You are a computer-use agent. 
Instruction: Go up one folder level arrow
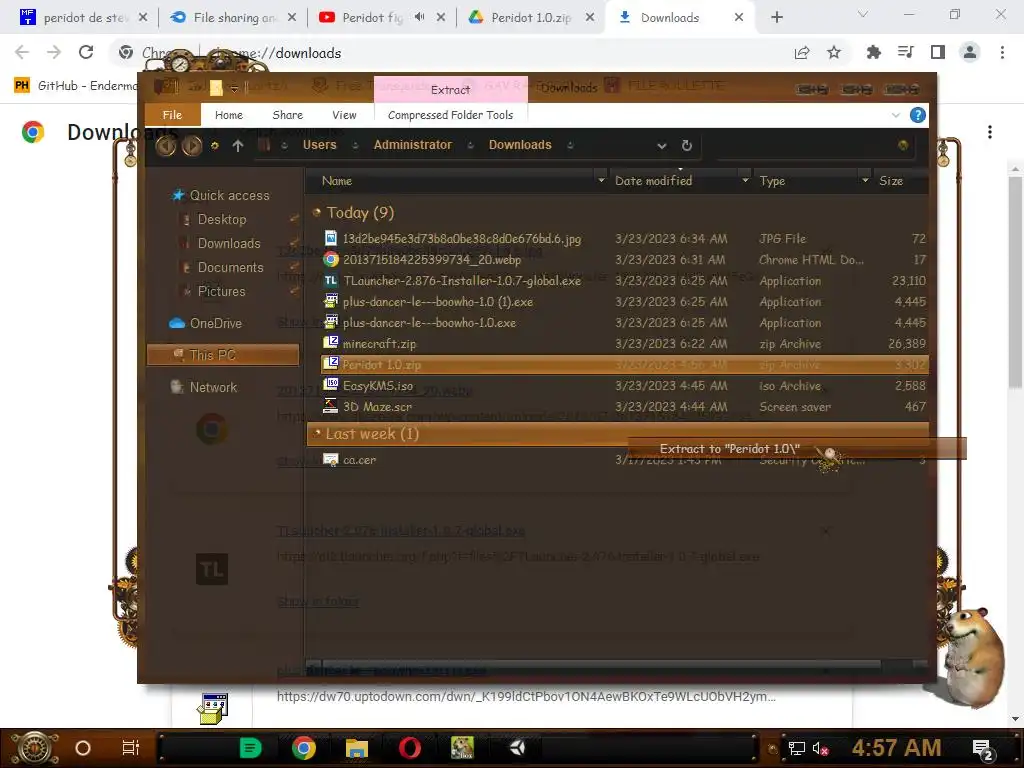pyautogui.click(x=238, y=146)
